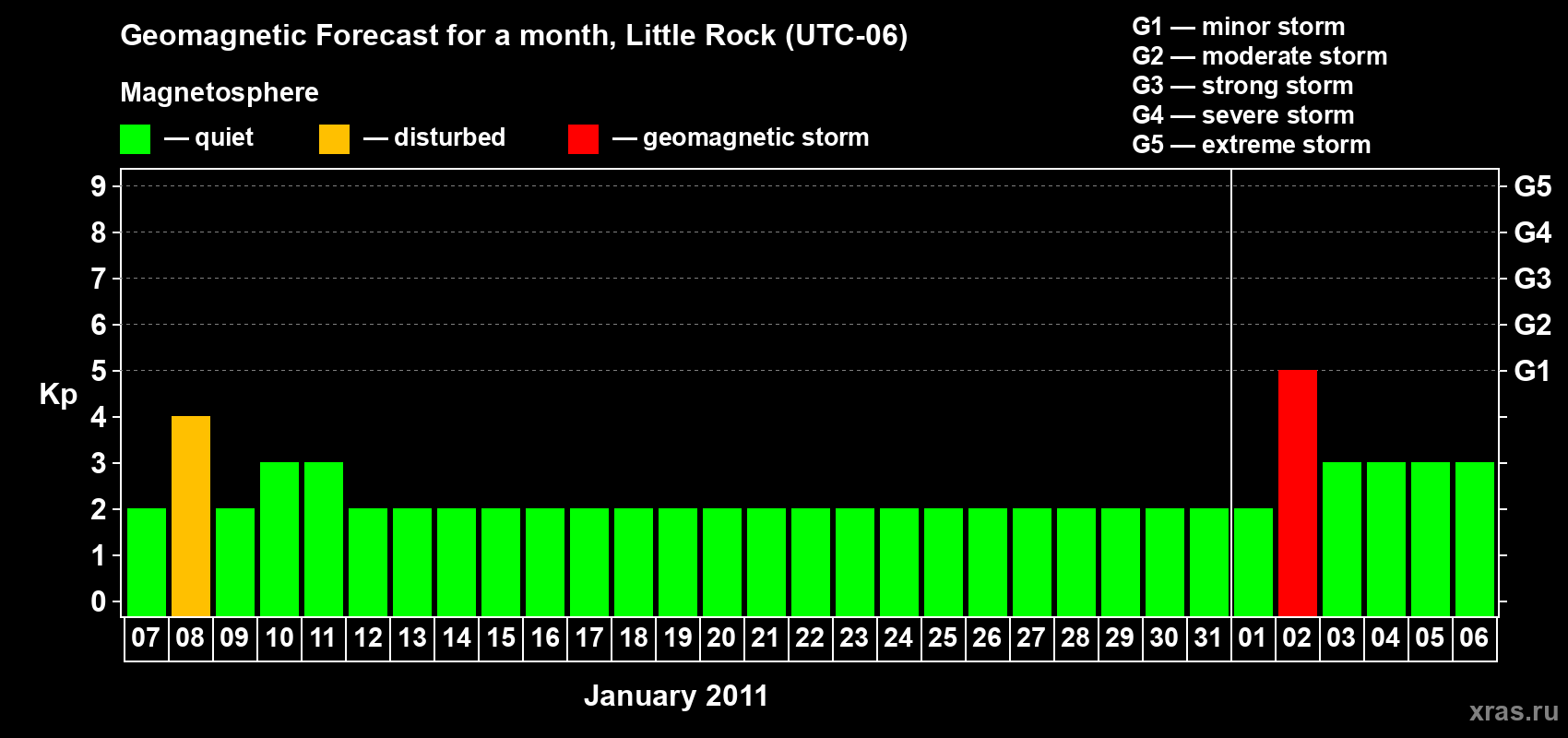Viewport: 1568px width, 738px height.
Task: Click the G4 label on right axis
Action: (1532, 232)
